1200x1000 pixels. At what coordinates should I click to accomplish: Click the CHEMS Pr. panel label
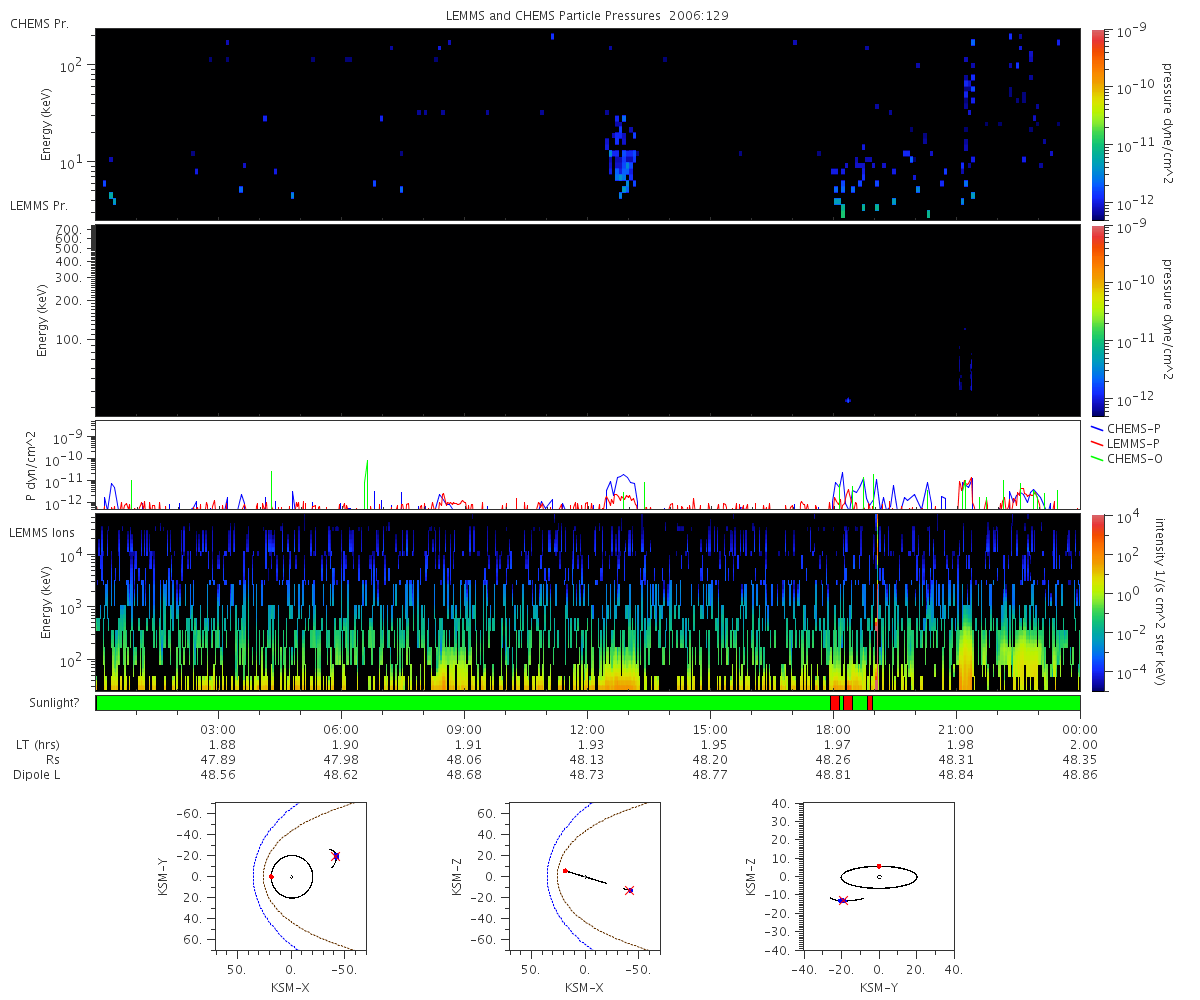[39, 23]
